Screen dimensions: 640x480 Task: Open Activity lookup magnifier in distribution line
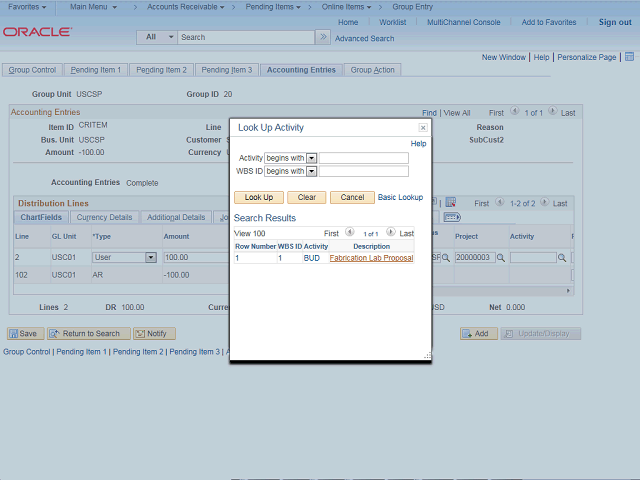[x=562, y=258]
